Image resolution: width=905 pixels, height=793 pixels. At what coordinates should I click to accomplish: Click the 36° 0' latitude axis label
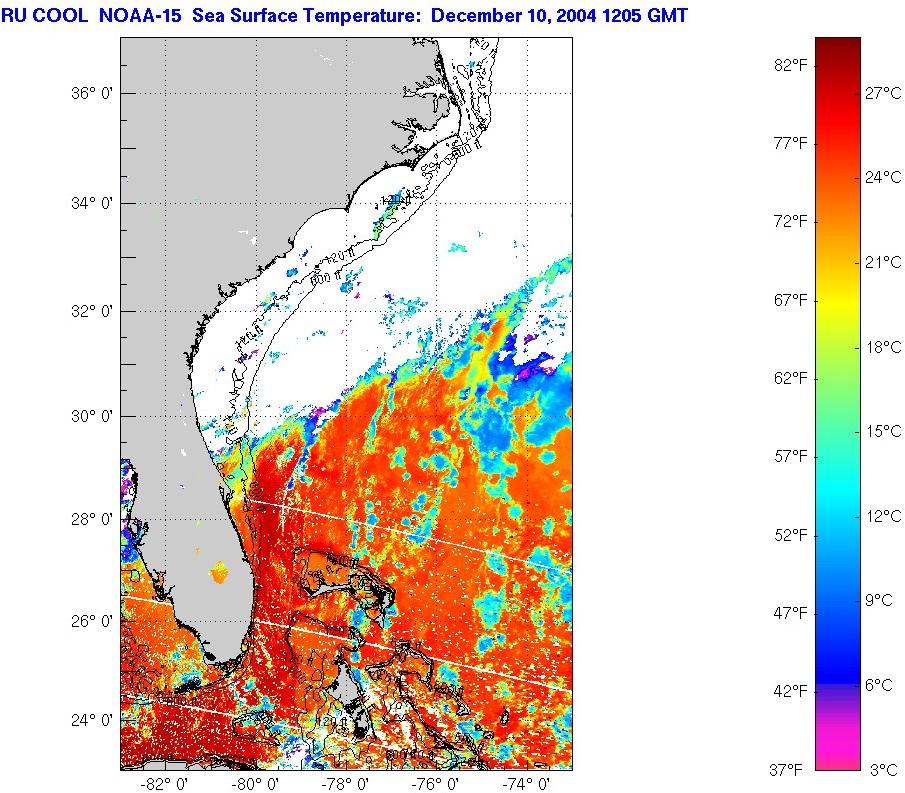pyautogui.click(x=90, y=93)
